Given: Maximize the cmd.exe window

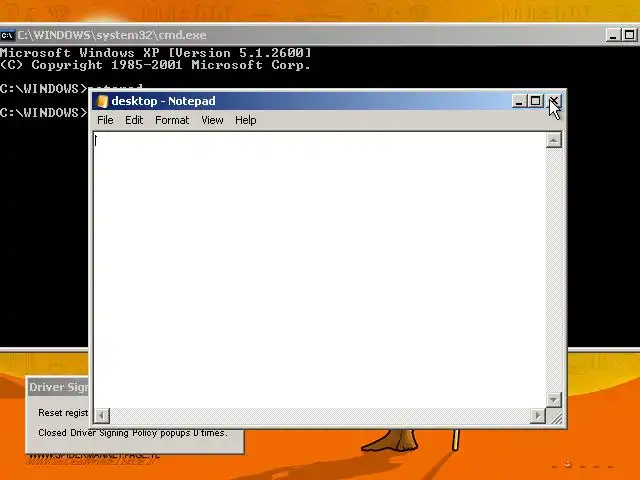Looking at the screenshot, I should [x=629, y=35].
